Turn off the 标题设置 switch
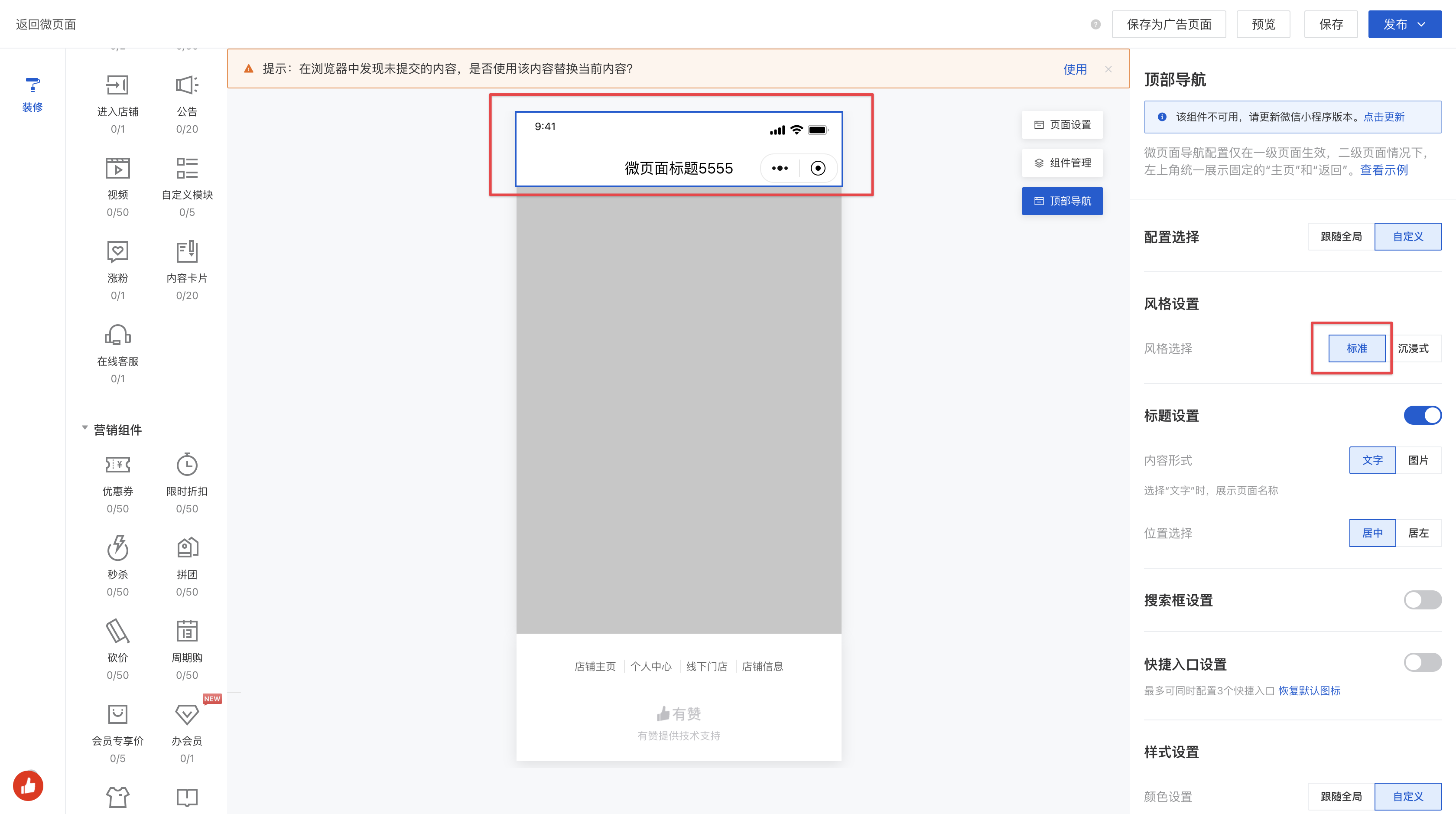The width and height of the screenshot is (1456, 814). coord(1422,416)
